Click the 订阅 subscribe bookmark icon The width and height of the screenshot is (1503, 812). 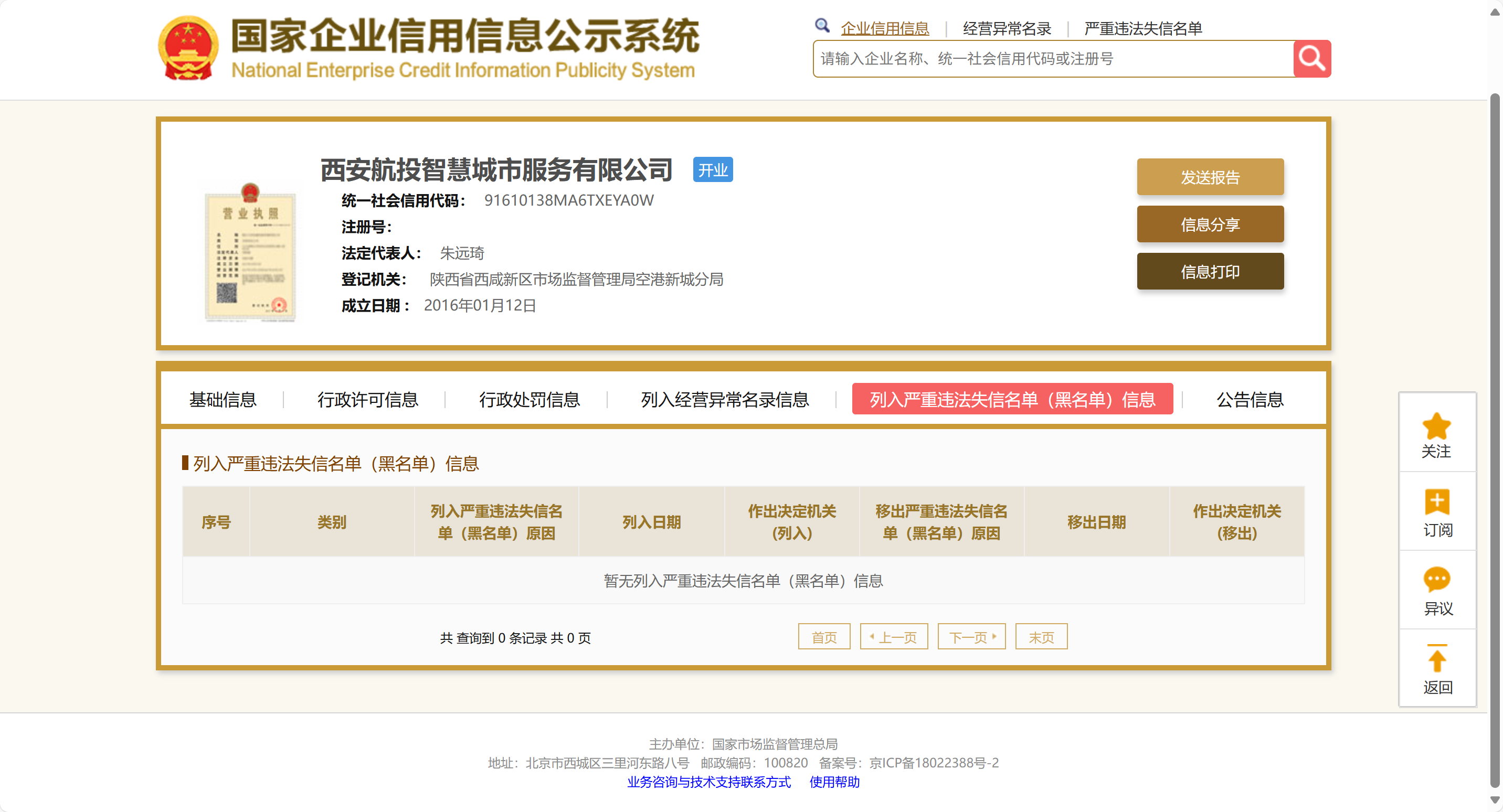(x=1436, y=502)
